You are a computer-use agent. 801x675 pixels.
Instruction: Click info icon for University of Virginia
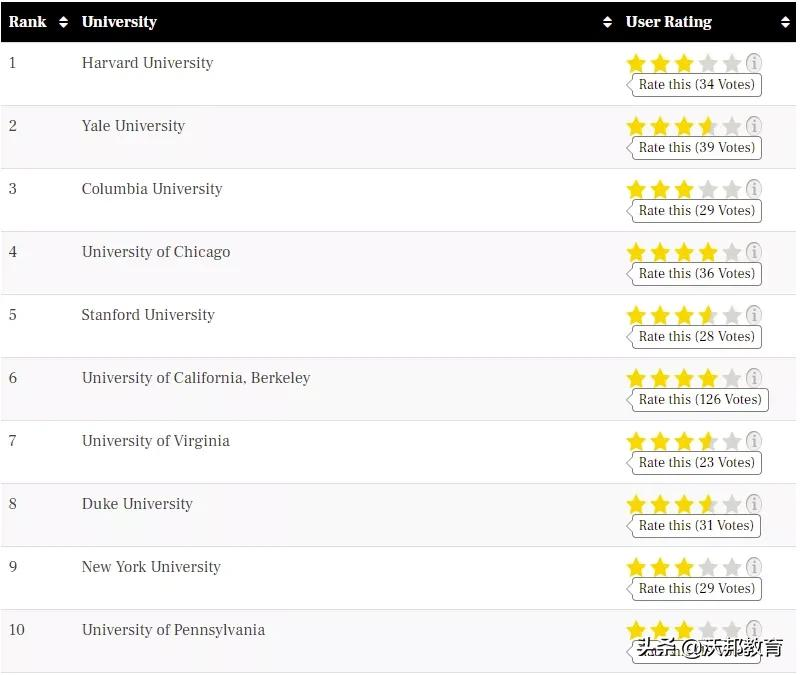[754, 441]
